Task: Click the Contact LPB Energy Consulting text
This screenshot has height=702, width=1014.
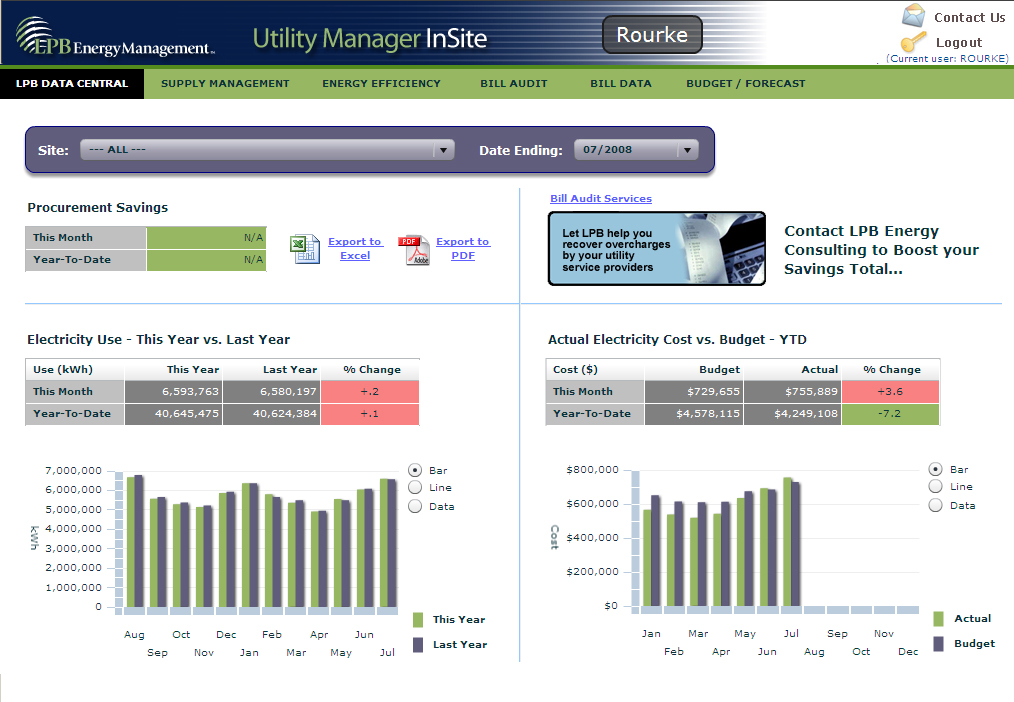Action: 881,250
